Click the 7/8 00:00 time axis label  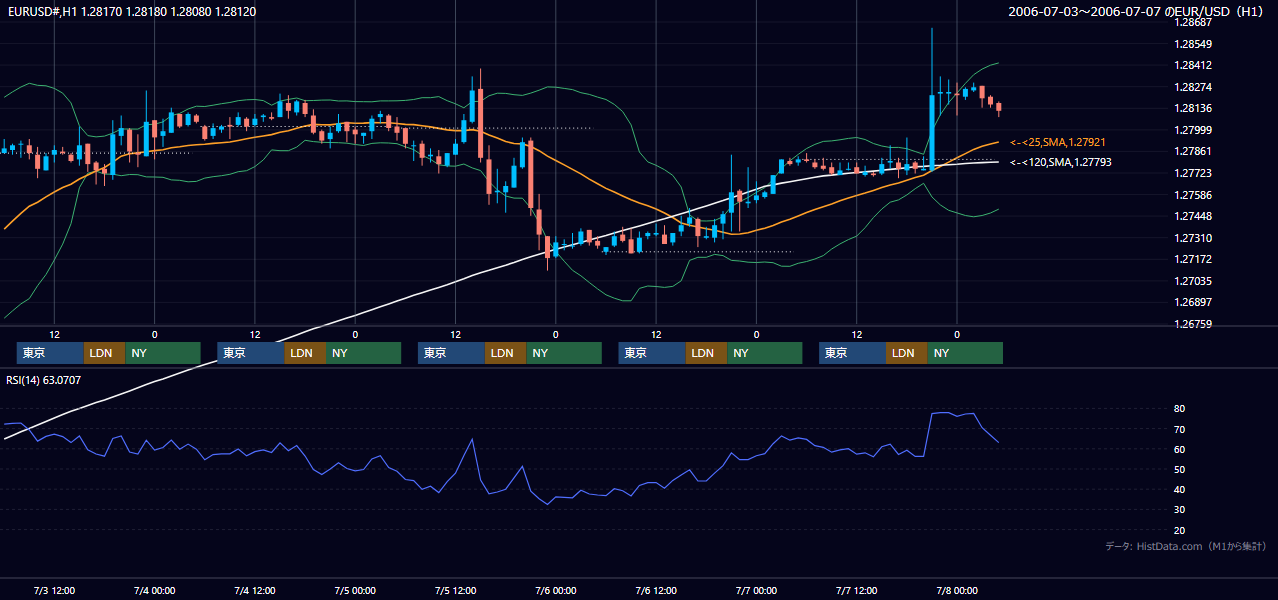point(956,590)
